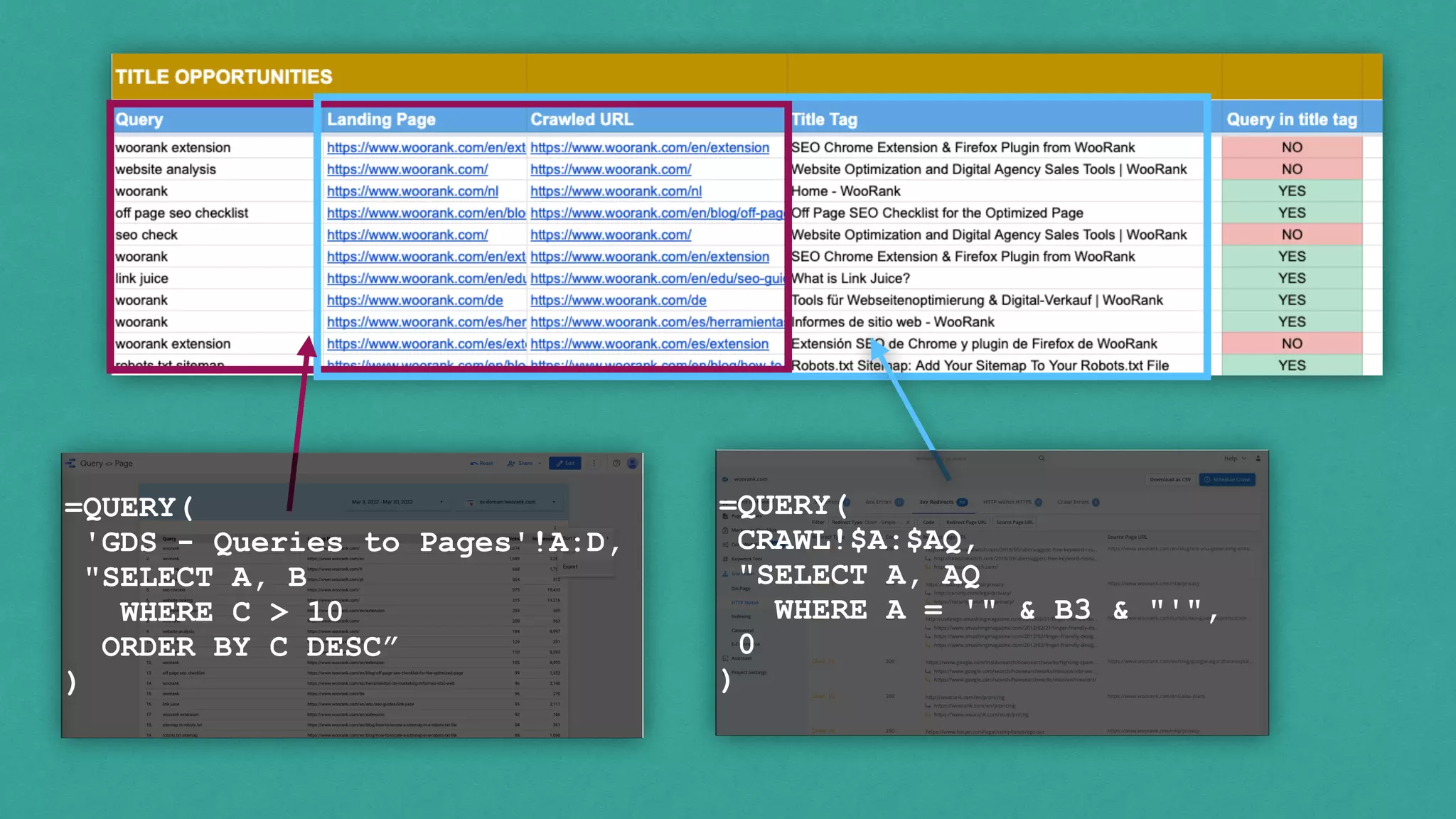
Task: Click the Redirect Page URL filter chip
Action: click(965, 522)
